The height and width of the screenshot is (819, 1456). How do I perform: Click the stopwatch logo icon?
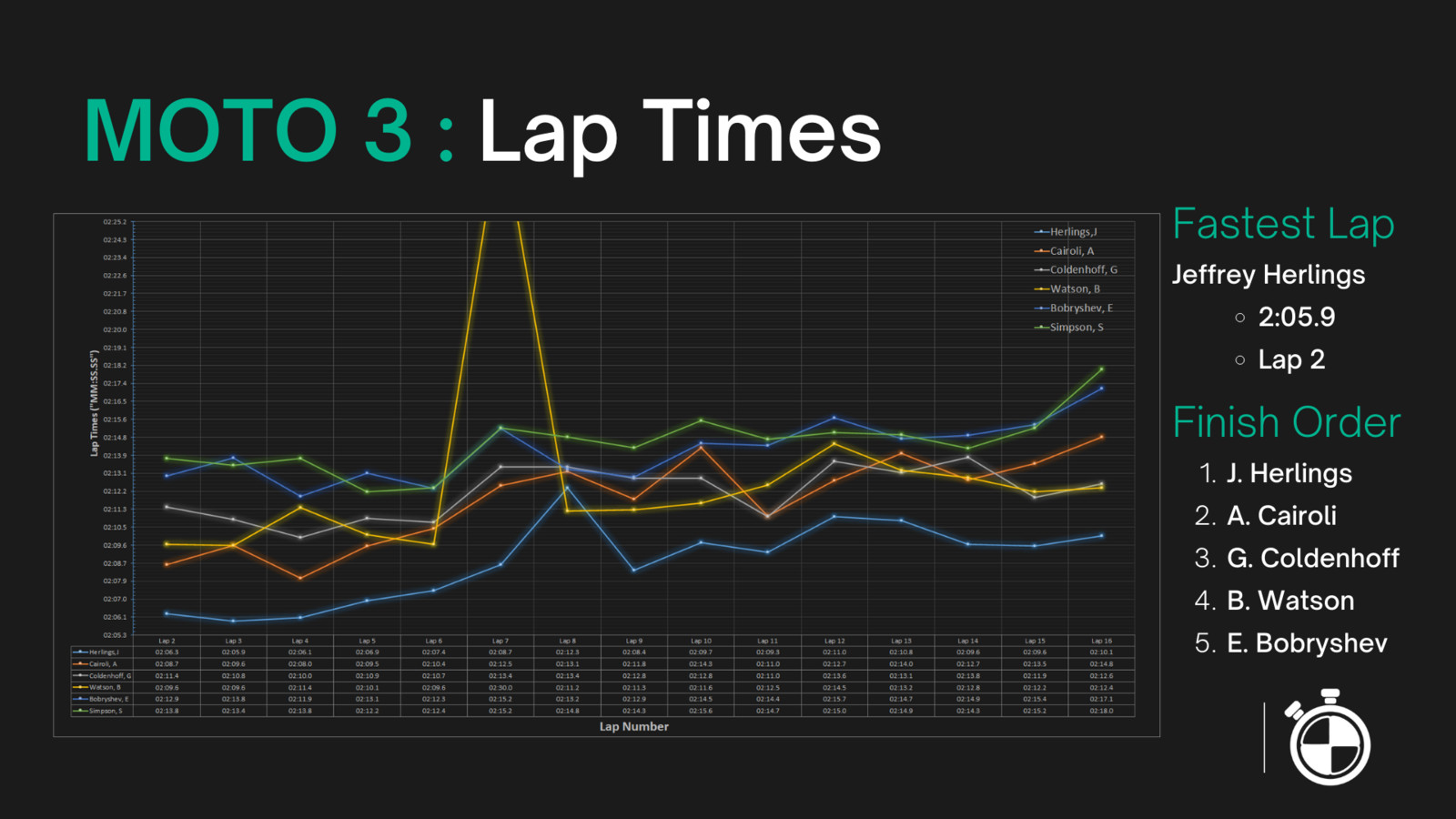(1329, 739)
